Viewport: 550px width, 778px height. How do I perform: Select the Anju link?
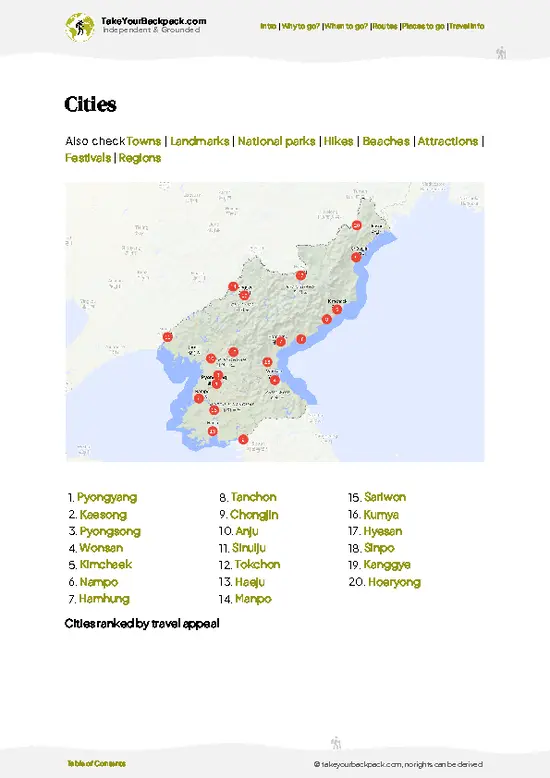247,531
